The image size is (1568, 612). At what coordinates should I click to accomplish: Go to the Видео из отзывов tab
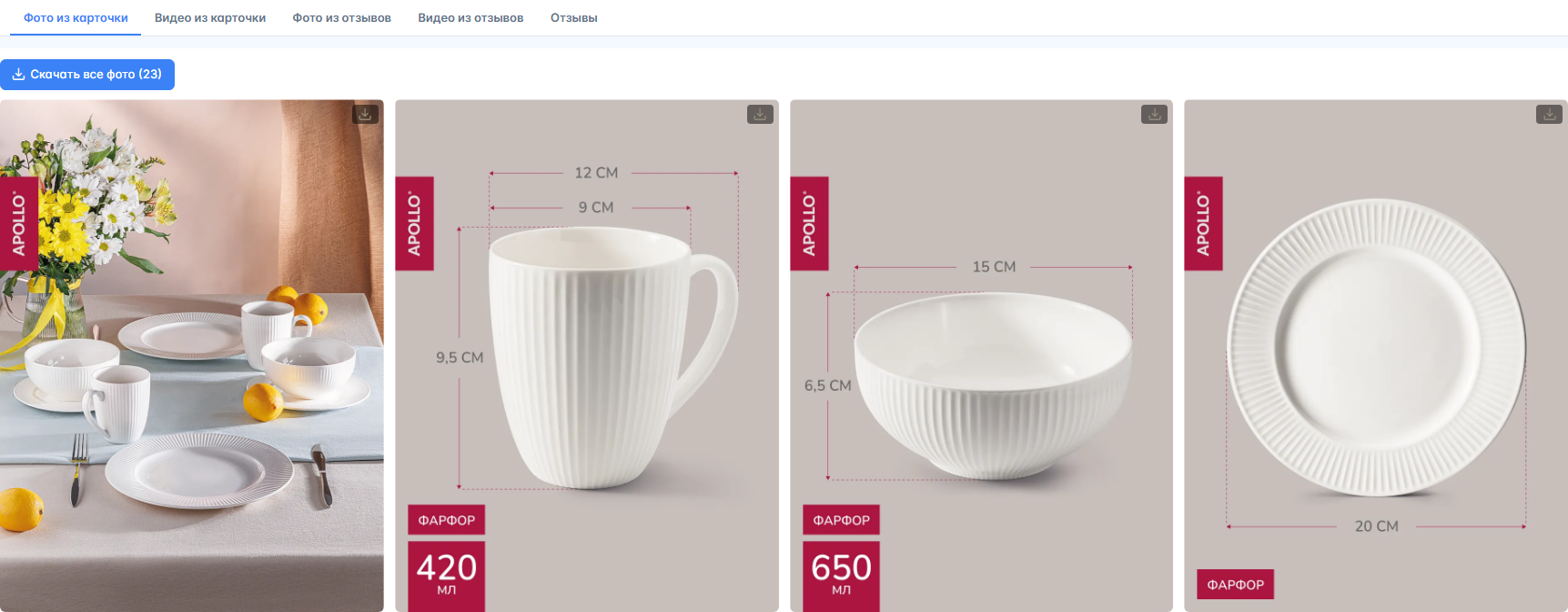[x=470, y=18]
